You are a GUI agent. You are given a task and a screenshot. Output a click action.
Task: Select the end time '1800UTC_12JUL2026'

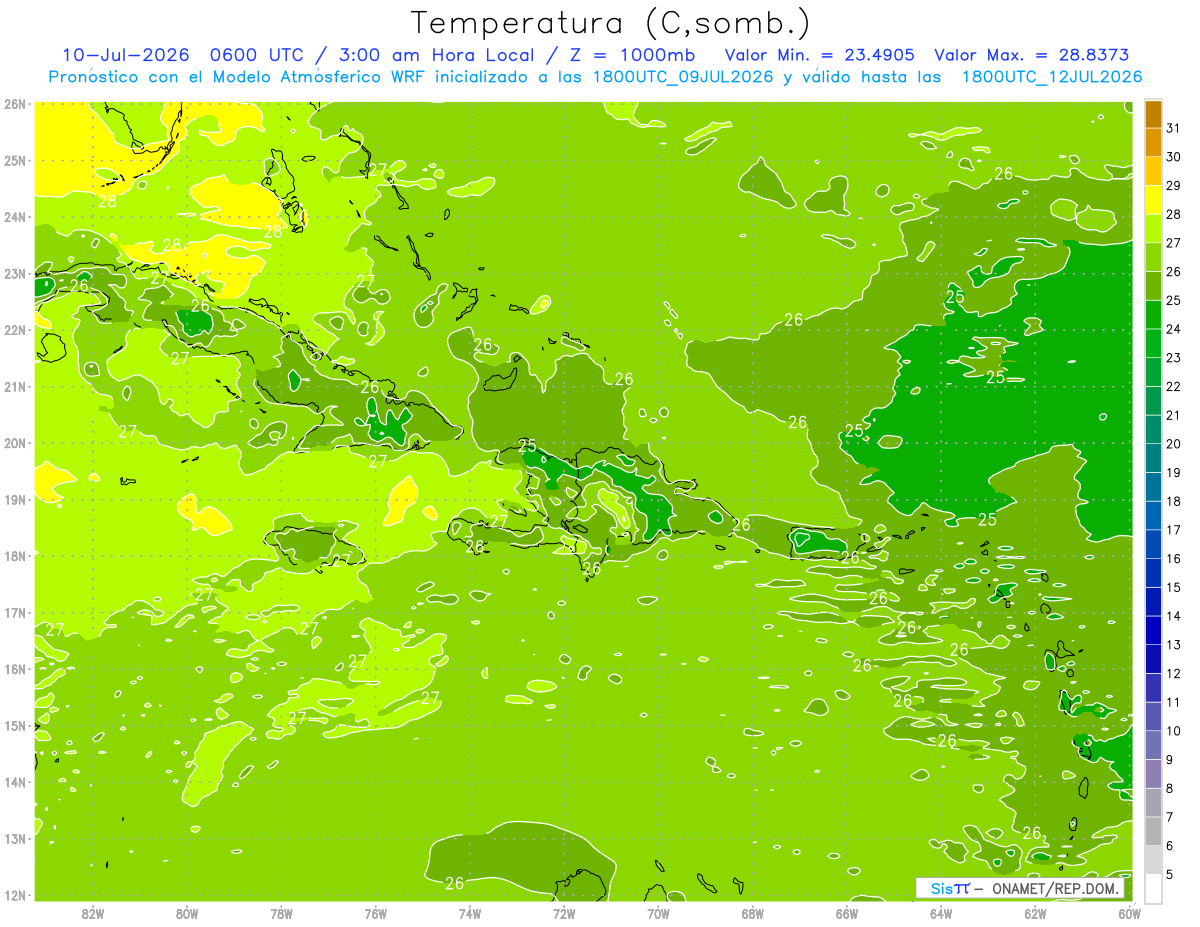[x=1052, y=76]
